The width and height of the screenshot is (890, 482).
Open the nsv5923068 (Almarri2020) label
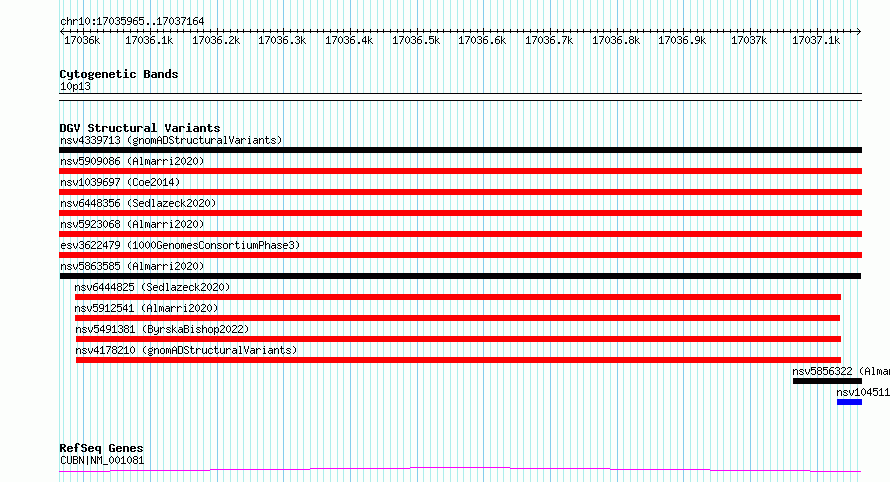point(132,224)
